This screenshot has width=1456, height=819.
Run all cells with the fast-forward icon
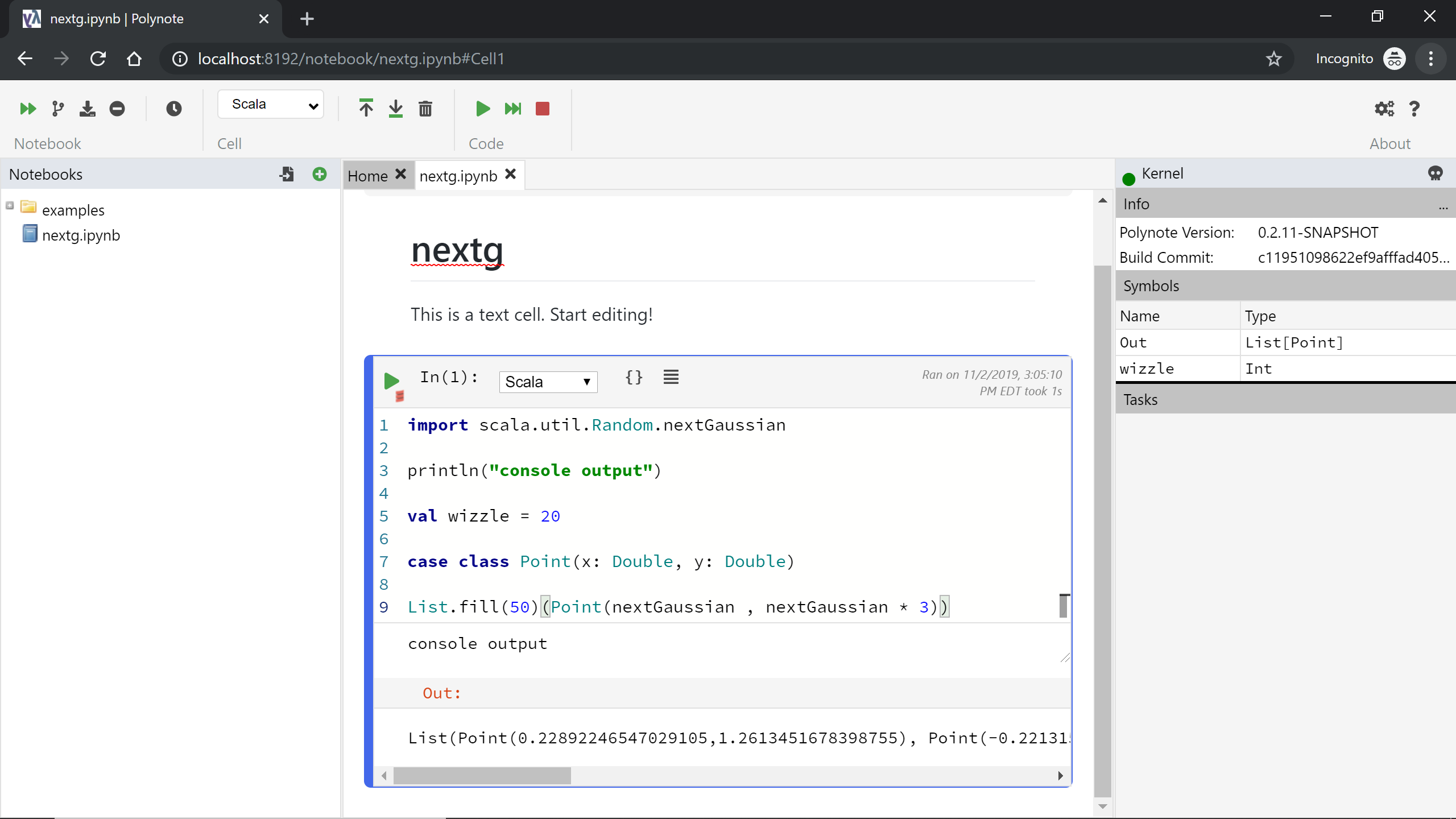(x=27, y=109)
